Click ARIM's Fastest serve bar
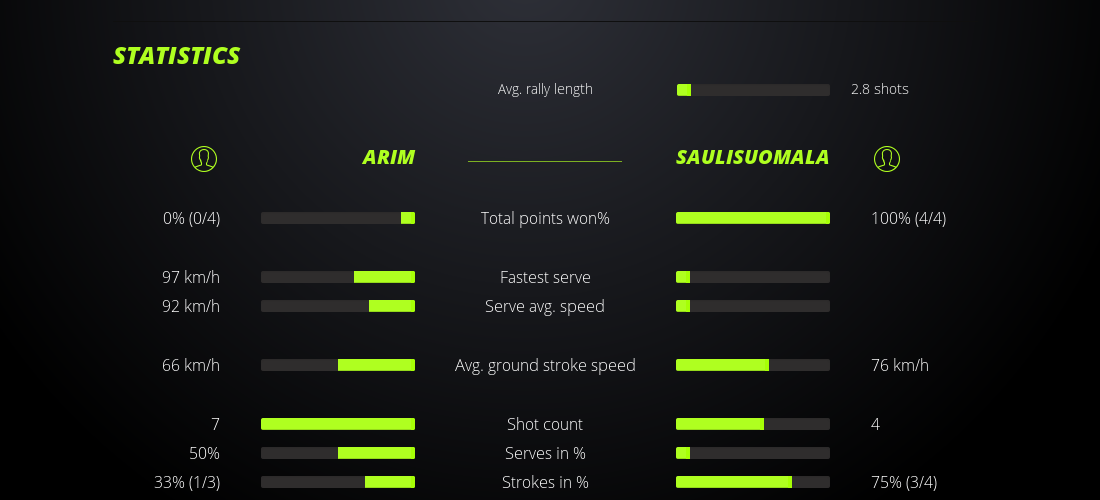 [x=338, y=277]
